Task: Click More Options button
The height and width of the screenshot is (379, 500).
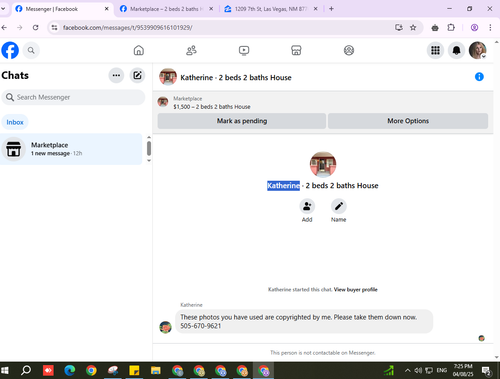Action: tap(408, 121)
